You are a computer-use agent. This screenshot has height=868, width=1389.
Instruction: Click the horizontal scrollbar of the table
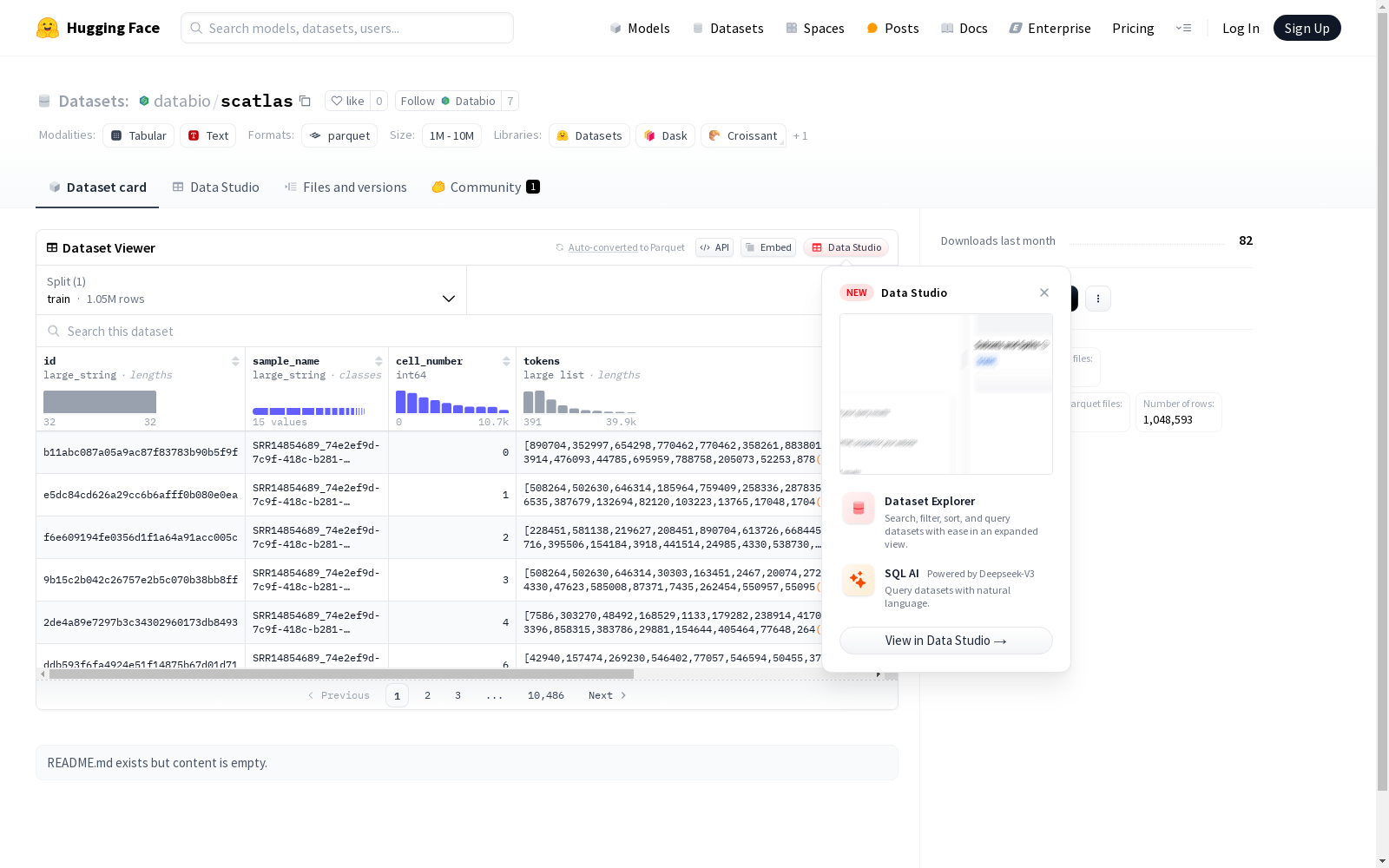coord(341,674)
